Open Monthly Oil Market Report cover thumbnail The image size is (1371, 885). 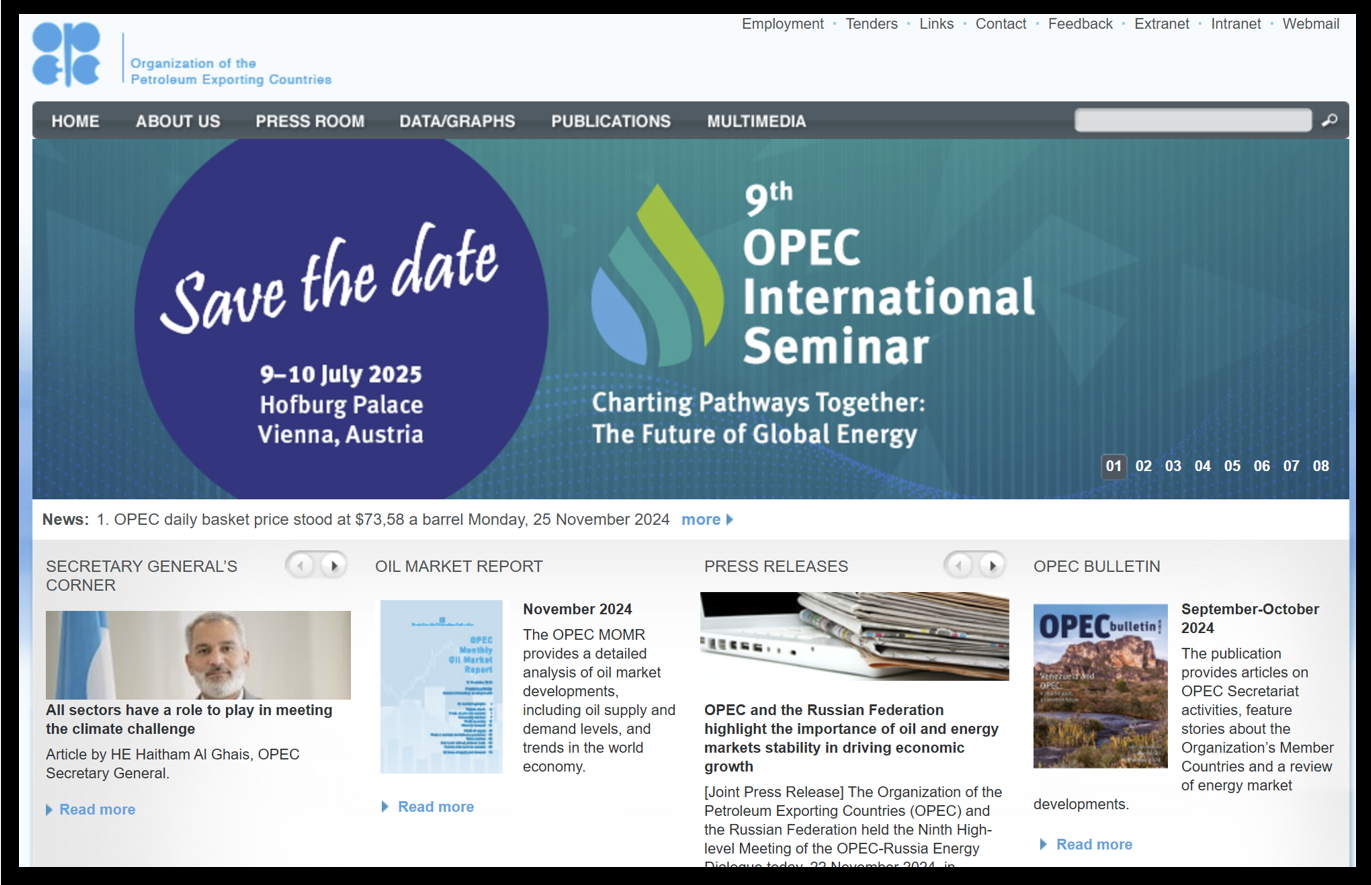[x=441, y=686]
